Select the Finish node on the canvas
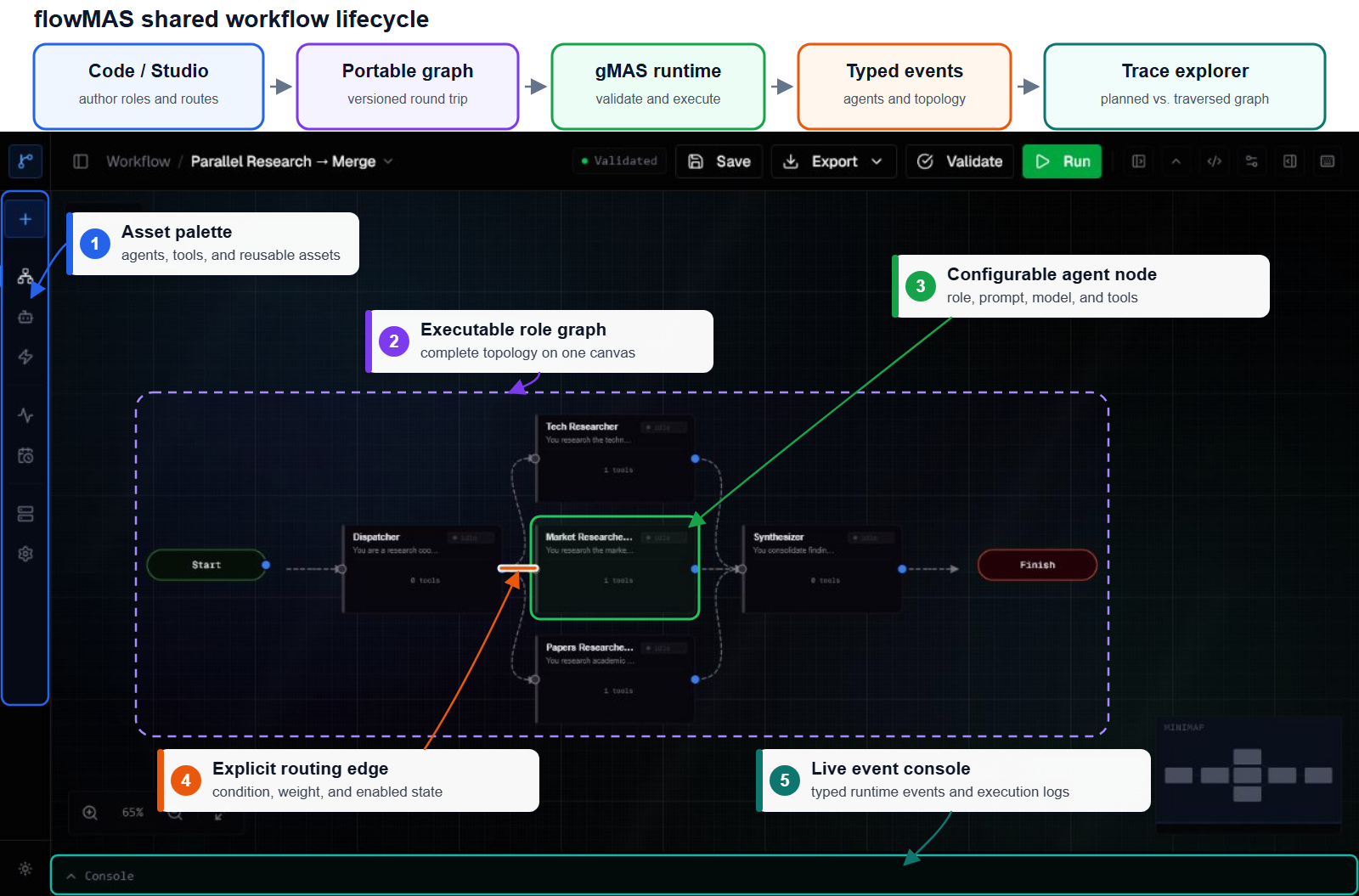1359x896 pixels. point(1037,565)
